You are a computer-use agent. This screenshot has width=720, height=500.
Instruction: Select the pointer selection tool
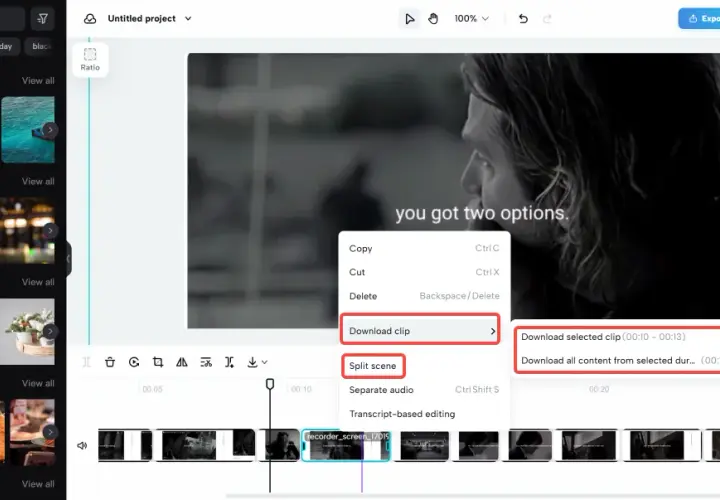coord(409,19)
